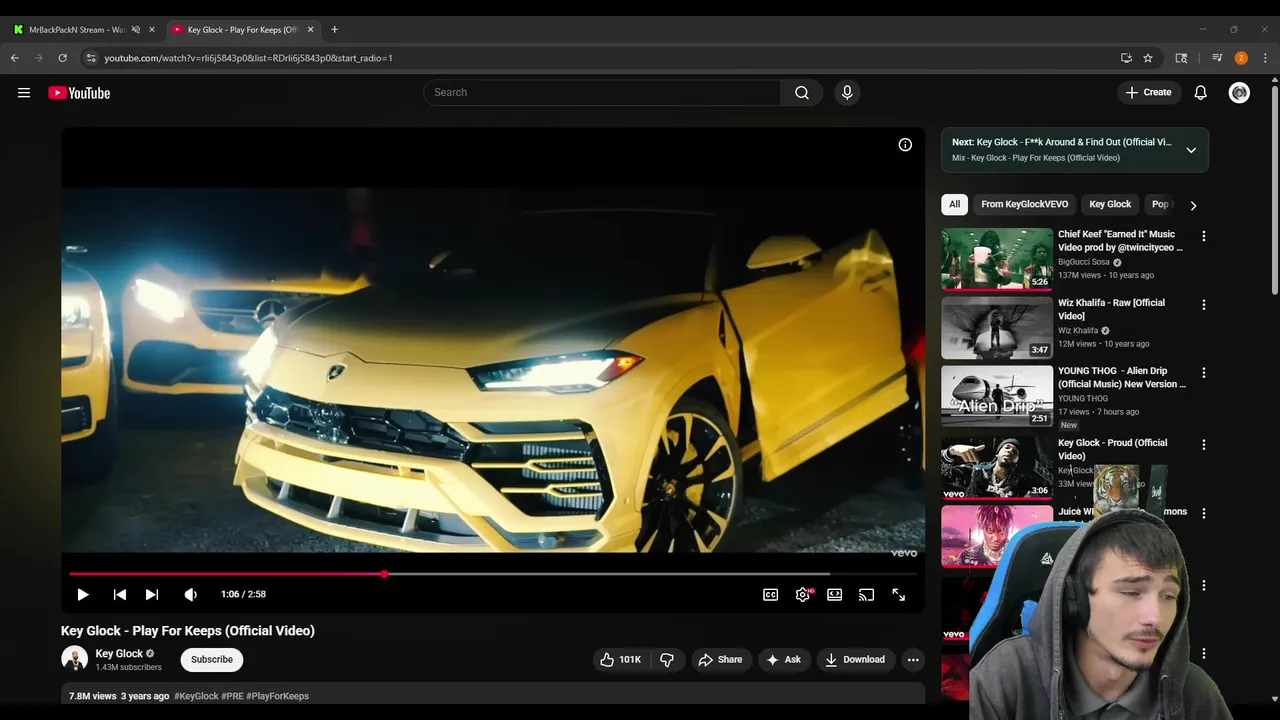Dislike this video

(x=667, y=660)
